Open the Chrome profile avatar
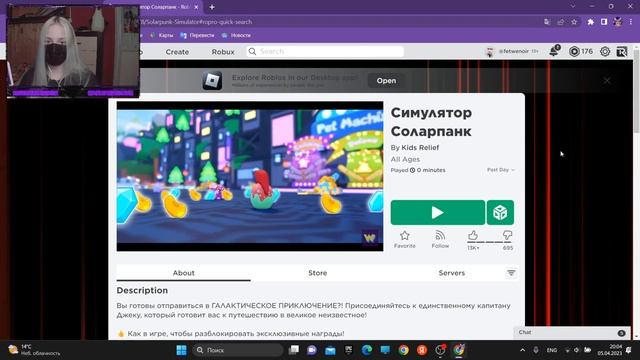Screen dimensions: 640x360 [x=618, y=22]
